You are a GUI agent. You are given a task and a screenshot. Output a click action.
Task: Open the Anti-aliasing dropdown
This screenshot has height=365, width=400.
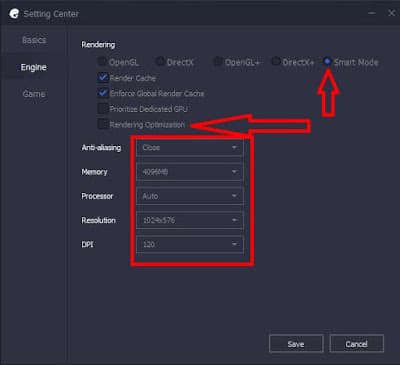pos(190,147)
